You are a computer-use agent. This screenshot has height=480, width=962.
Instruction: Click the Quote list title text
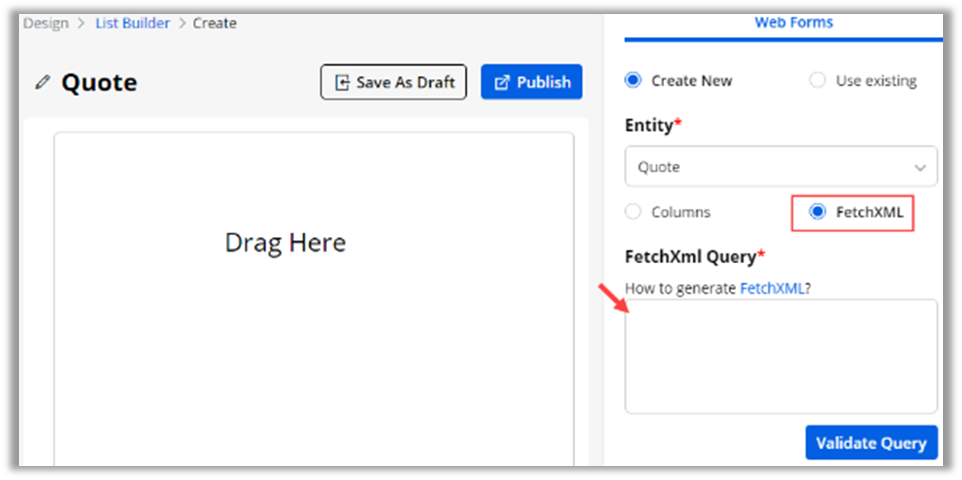[99, 82]
